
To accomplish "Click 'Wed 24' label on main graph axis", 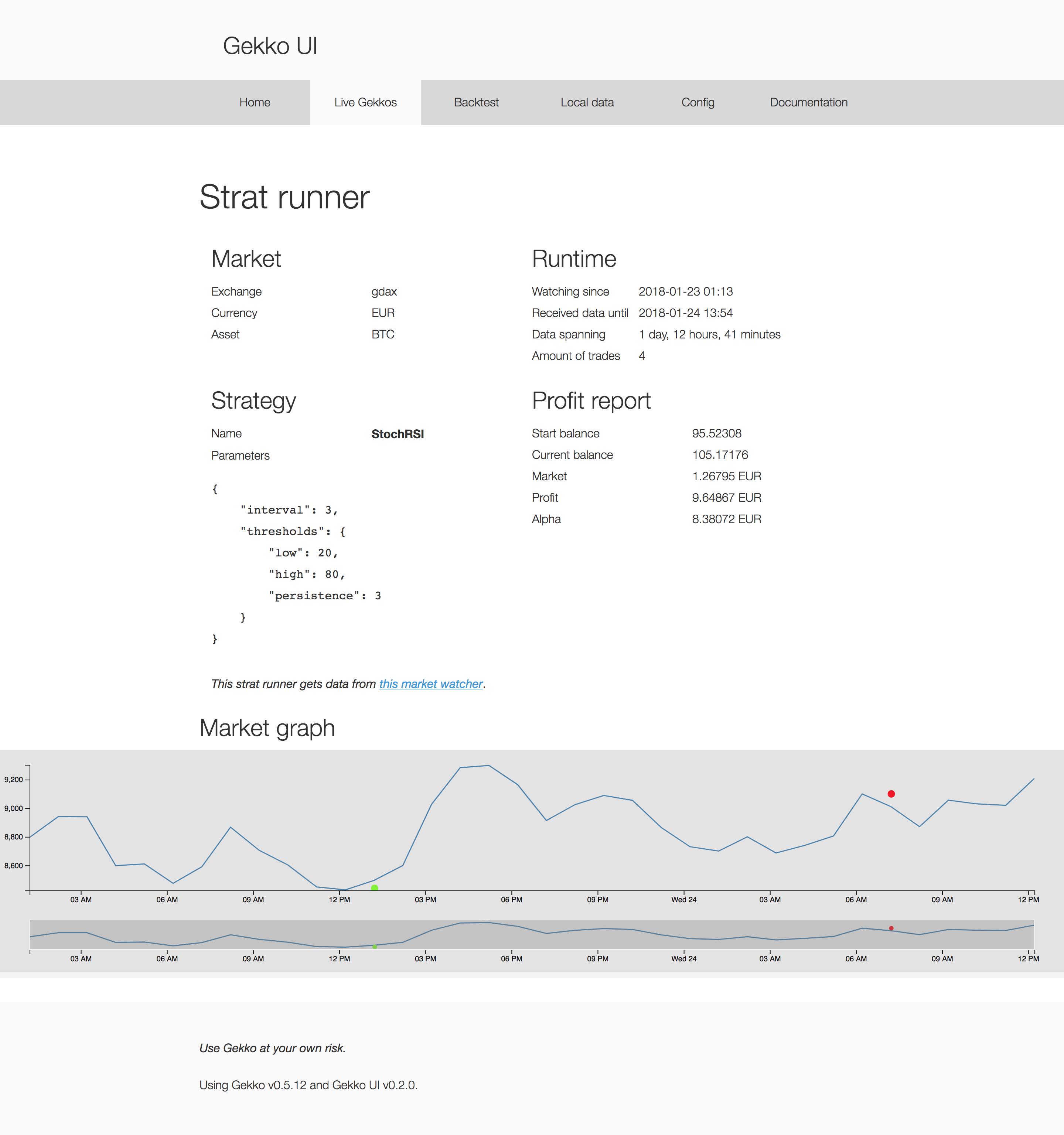I will pos(684,899).
